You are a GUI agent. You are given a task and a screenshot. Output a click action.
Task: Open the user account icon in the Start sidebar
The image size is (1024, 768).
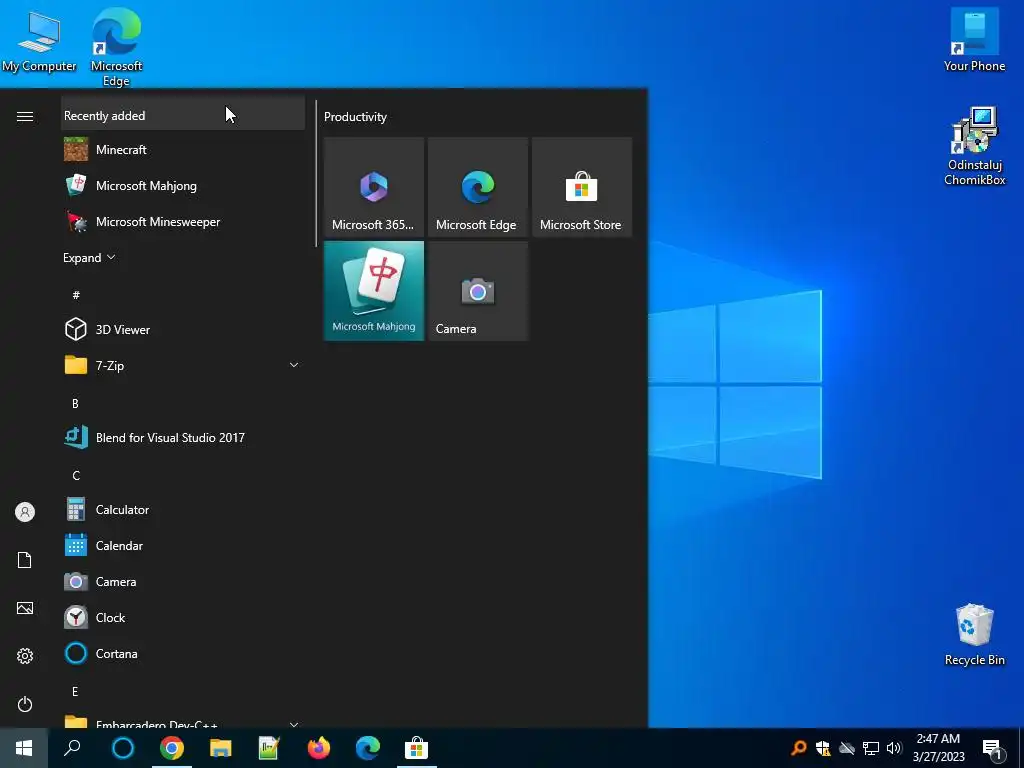click(x=25, y=512)
